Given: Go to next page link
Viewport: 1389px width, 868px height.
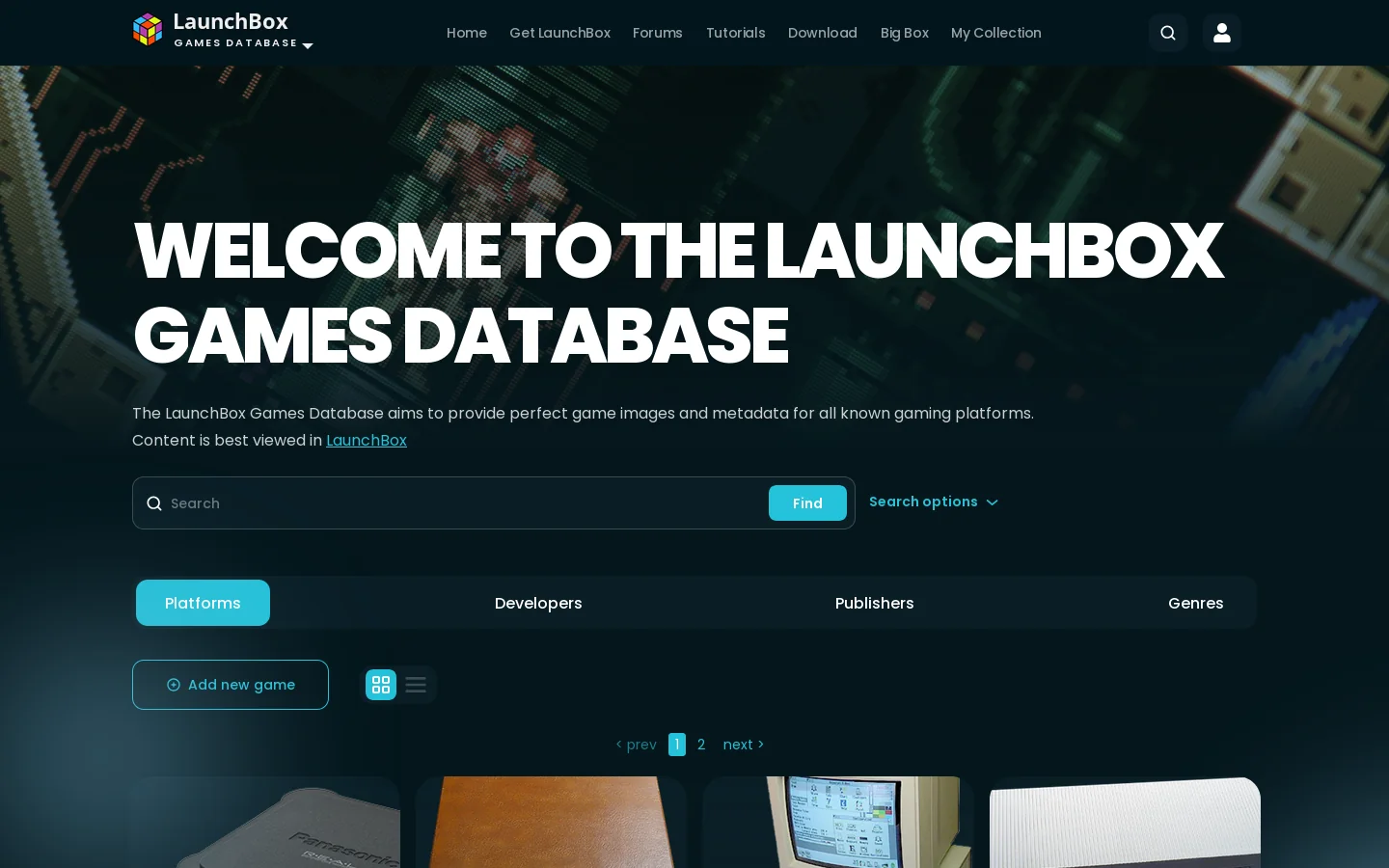Looking at the screenshot, I should click(x=743, y=745).
